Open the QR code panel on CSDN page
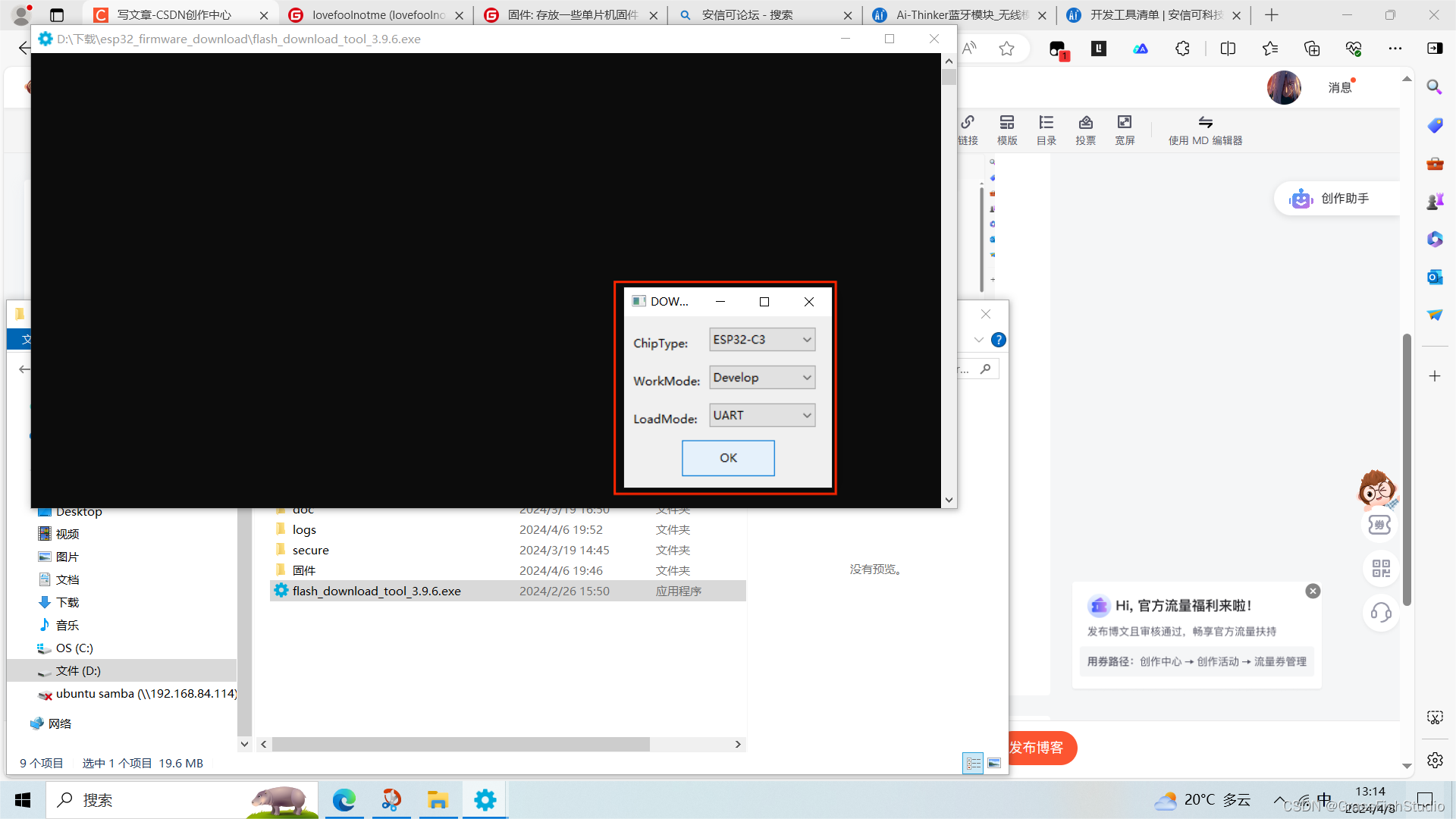1456x819 pixels. coord(1380,568)
